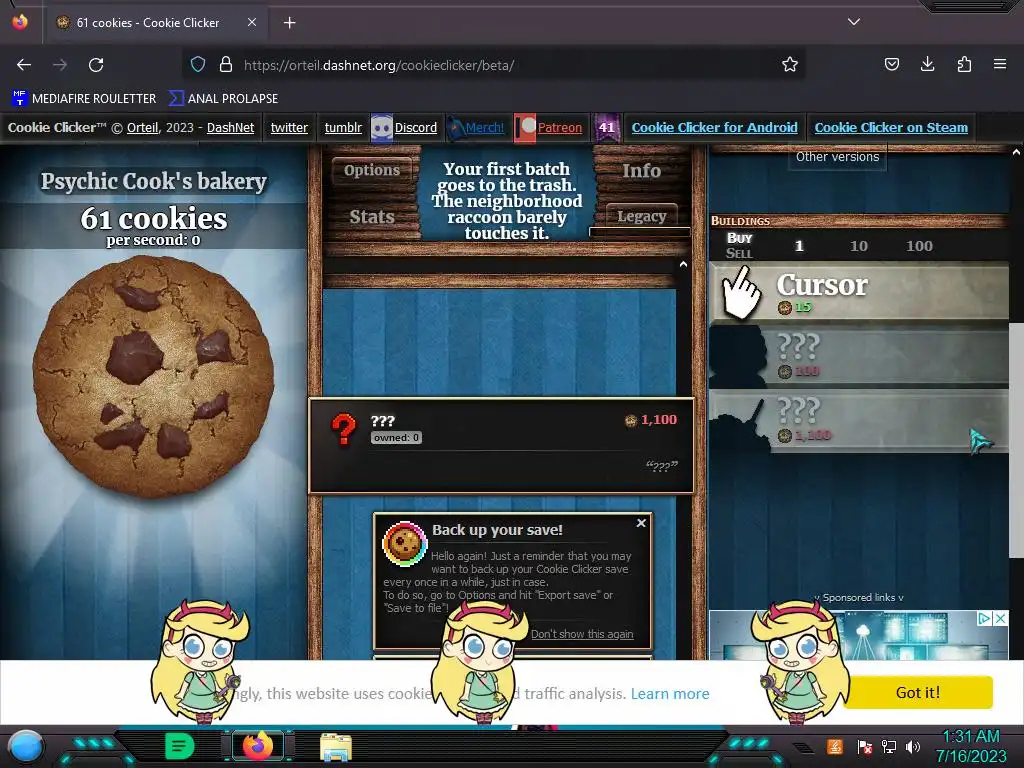
Task: Click the volume speaker tray icon
Action: click(x=913, y=746)
